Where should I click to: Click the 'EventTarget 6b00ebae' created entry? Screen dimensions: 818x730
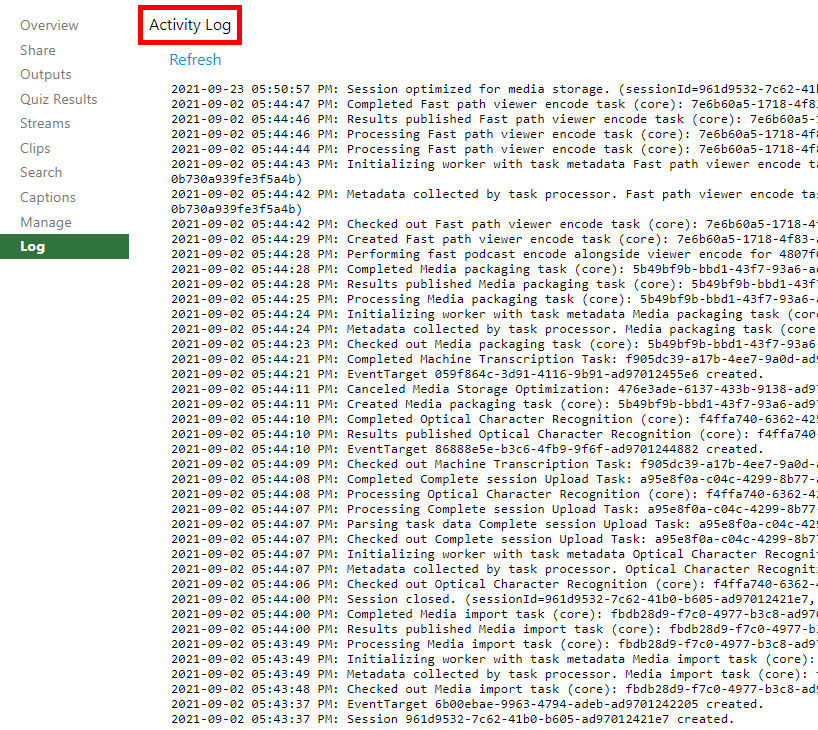click(467, 704)
